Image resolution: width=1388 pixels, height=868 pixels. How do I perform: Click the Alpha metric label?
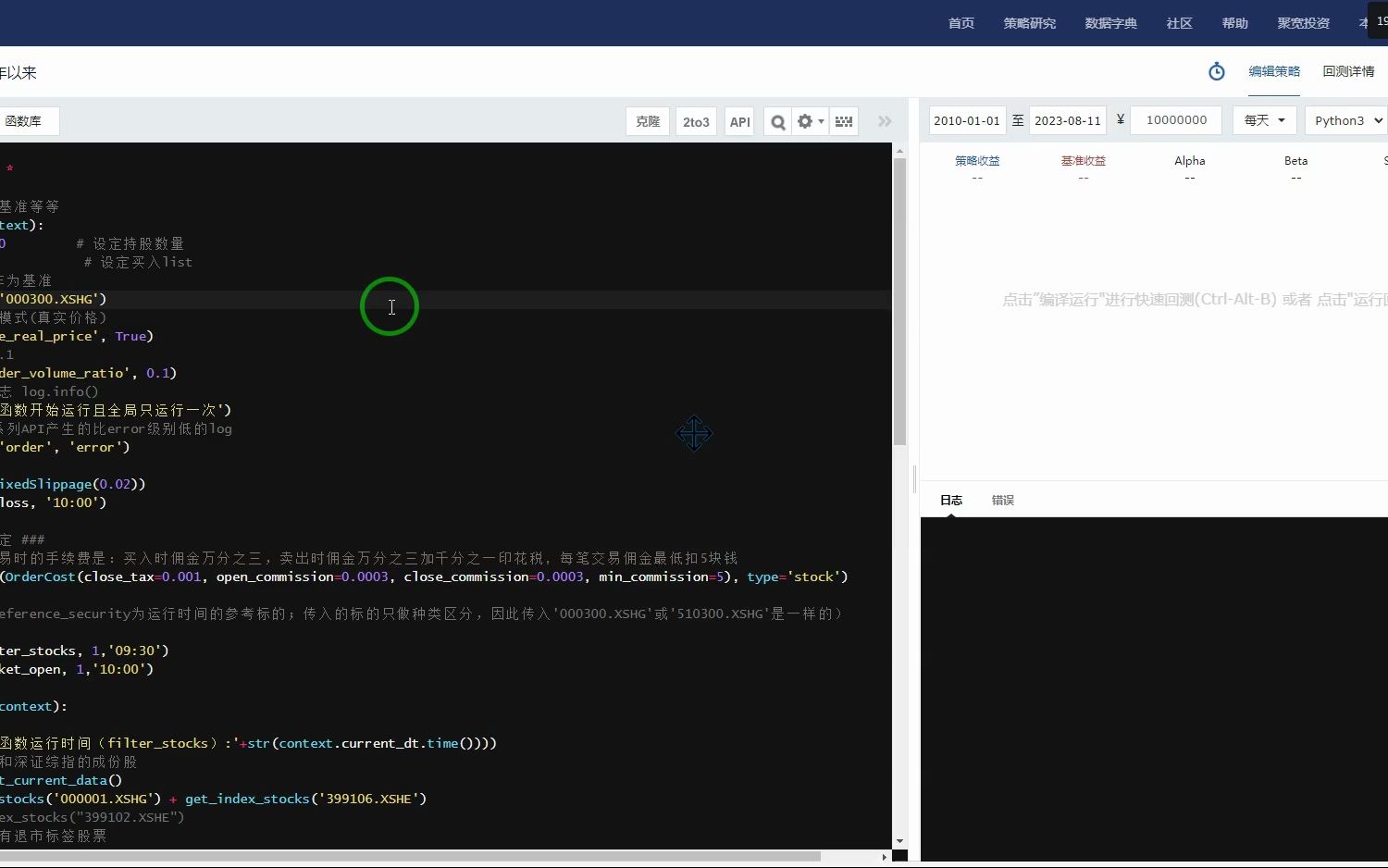click(x=1190, y=161)
